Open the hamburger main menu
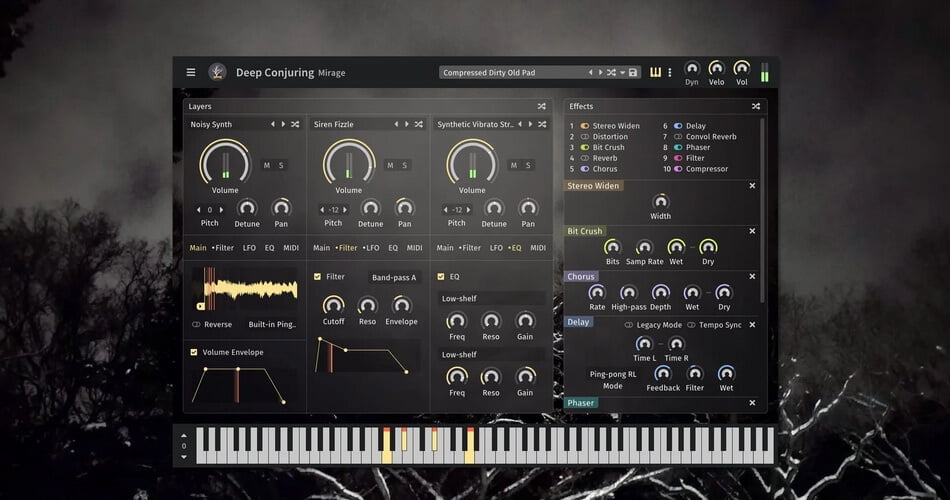This screenshot has width=950, height=500. [x=191, y=72]
